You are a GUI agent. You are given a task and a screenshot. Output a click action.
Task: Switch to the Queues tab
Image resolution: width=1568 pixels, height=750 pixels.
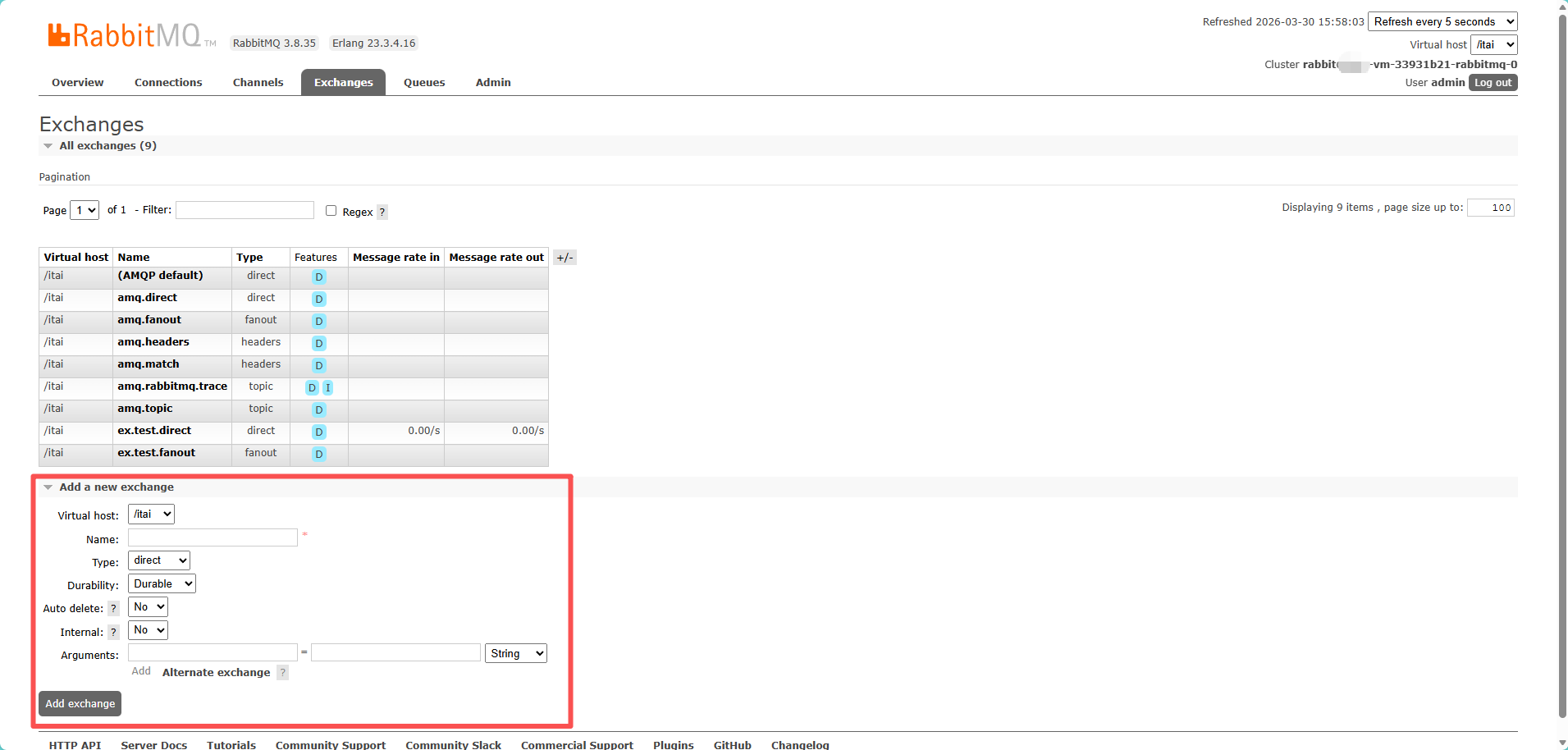pyautogui.click(x=424, y=83)
